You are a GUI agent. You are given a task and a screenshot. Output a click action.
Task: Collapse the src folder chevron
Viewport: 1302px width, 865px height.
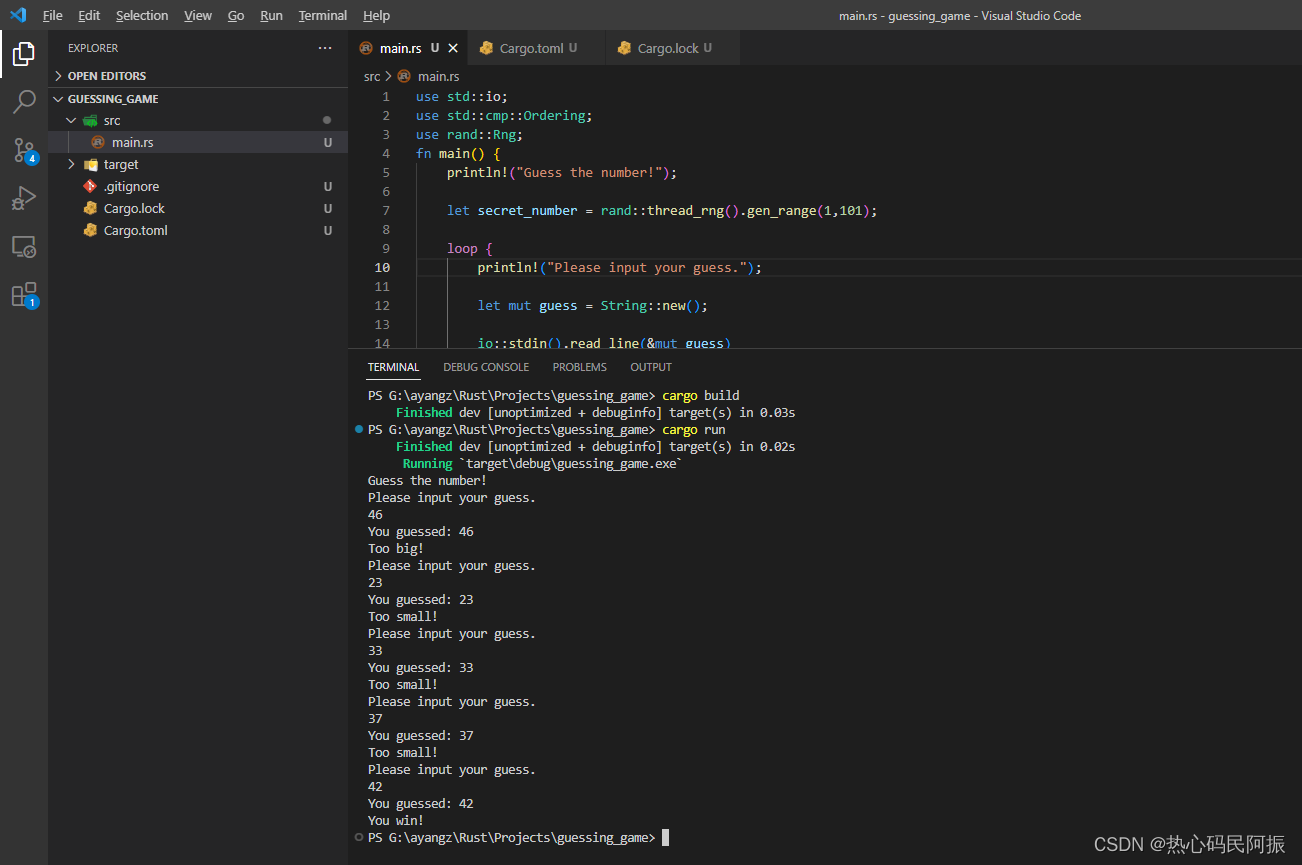tap(71, 120)
